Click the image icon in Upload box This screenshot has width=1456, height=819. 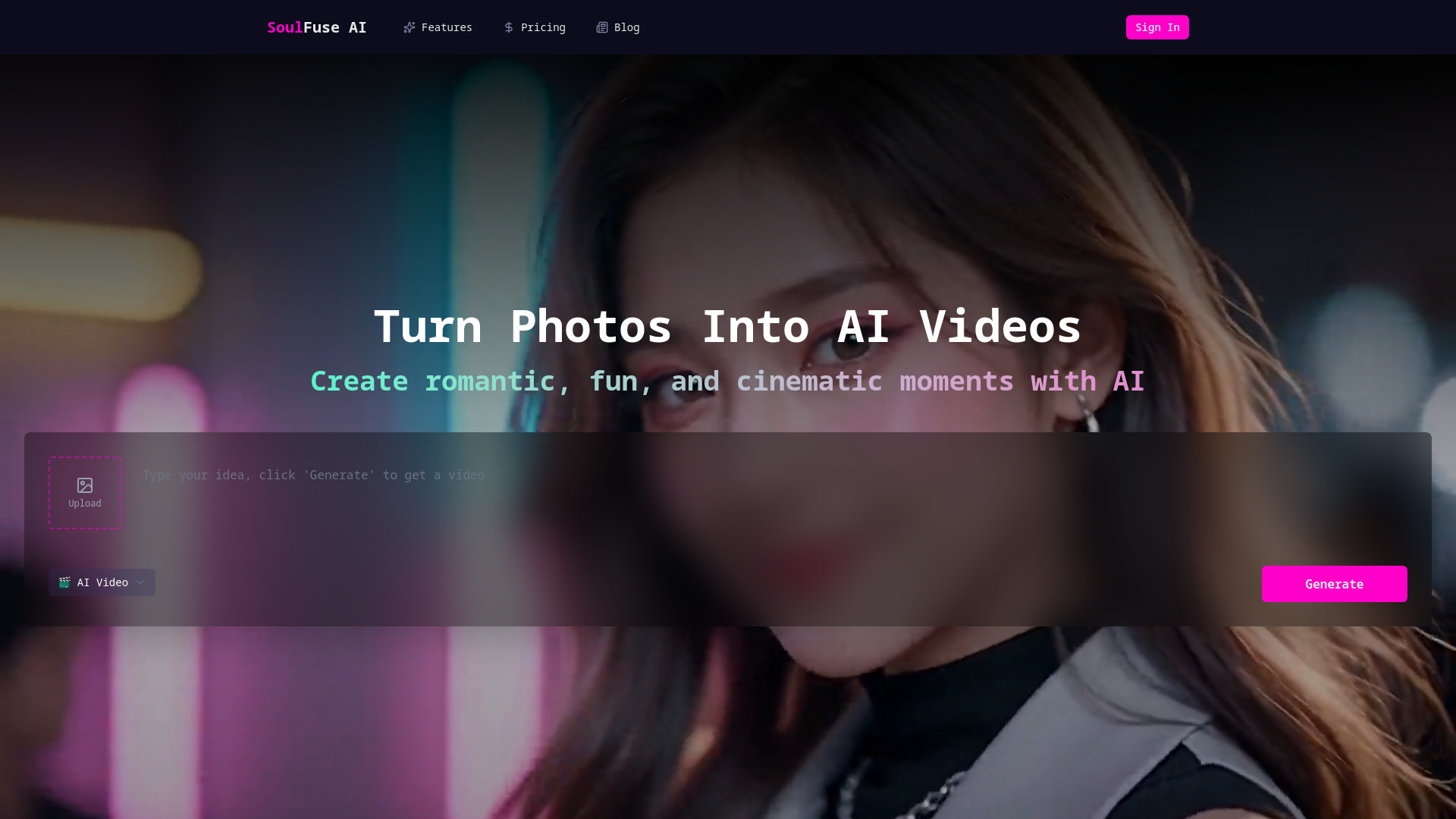pos(85,485)
